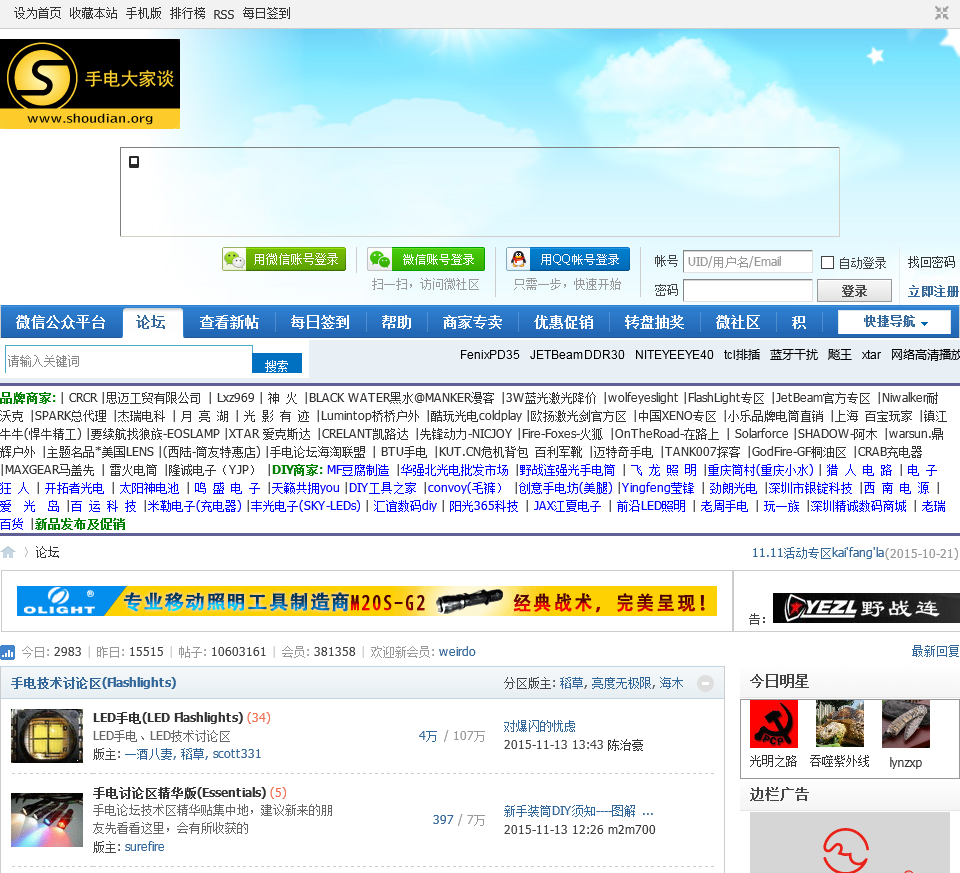960x873 pixels.
Task: Open the 微信公众平台 nav tab
Action: [61, 322]
